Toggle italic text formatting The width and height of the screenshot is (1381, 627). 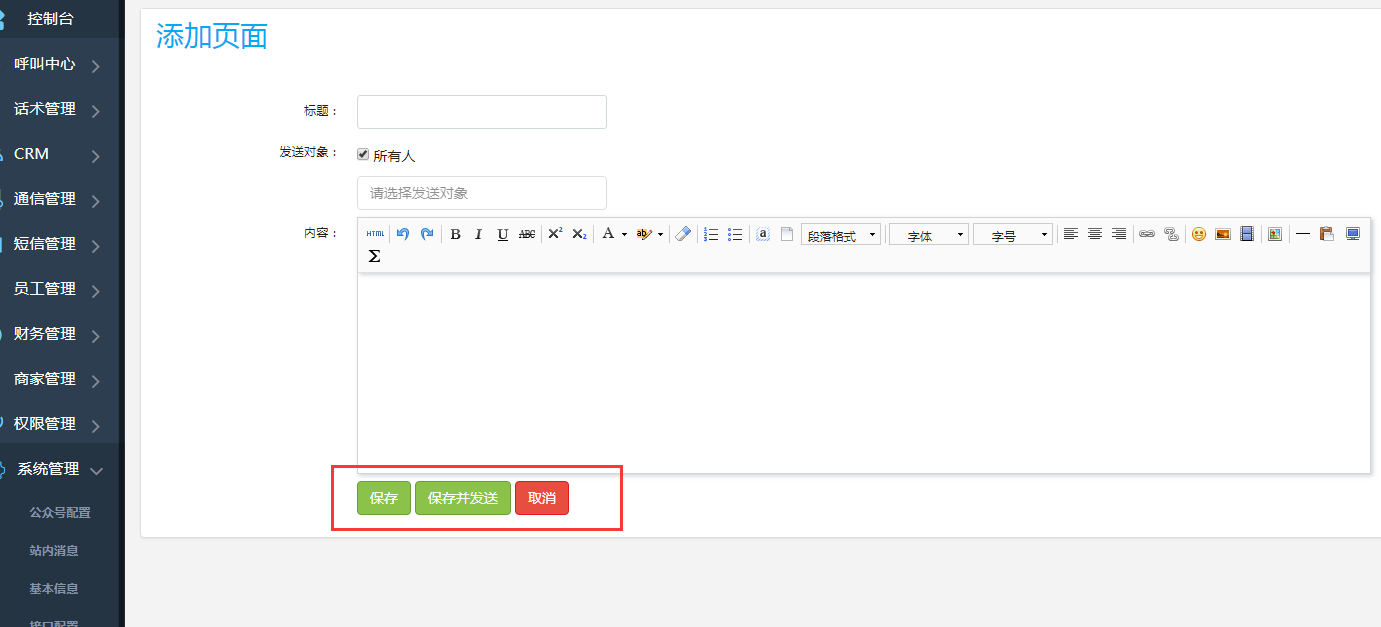(478, 234)
